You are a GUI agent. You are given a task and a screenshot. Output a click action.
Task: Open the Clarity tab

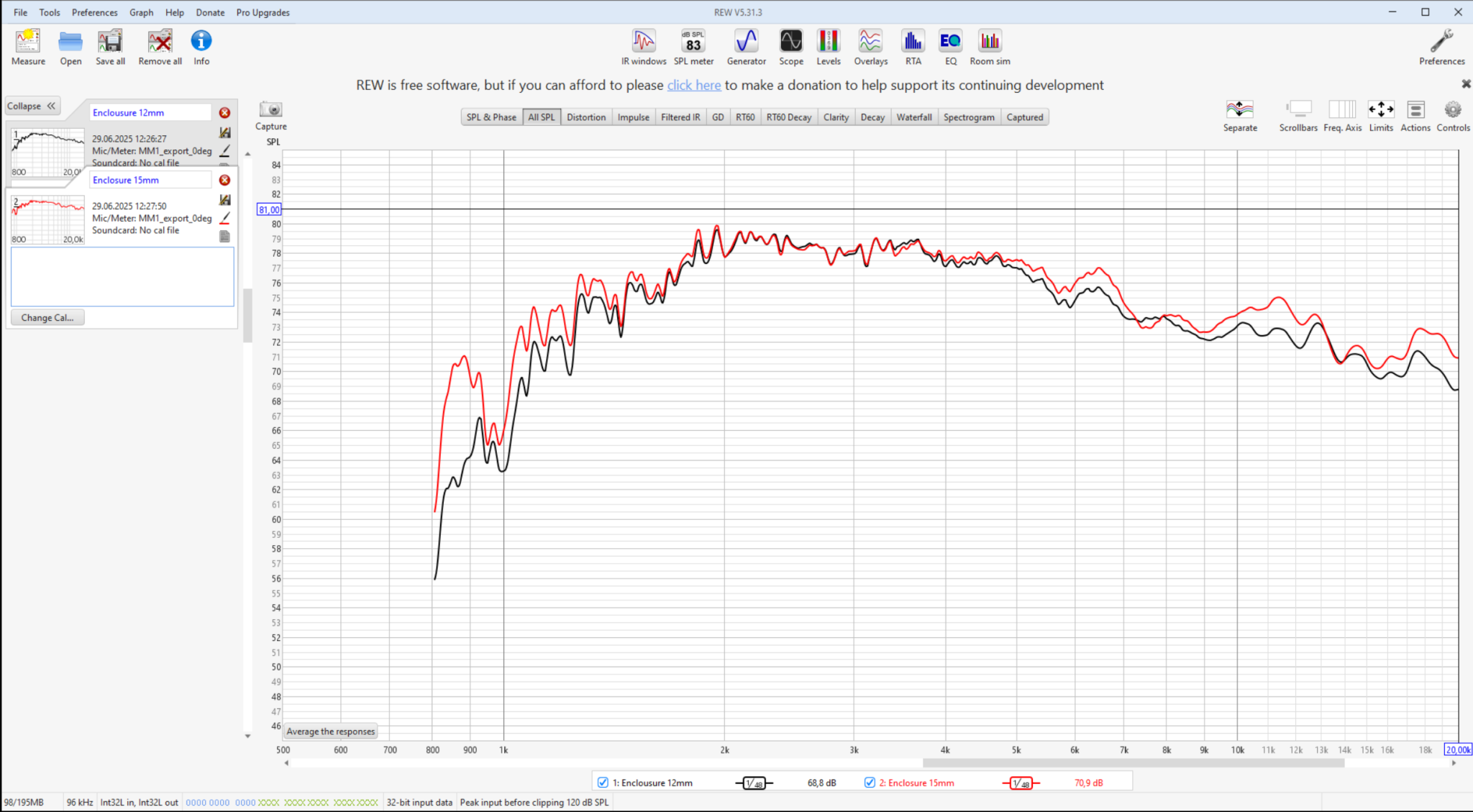pyautogui.click(x=836, y=117)
